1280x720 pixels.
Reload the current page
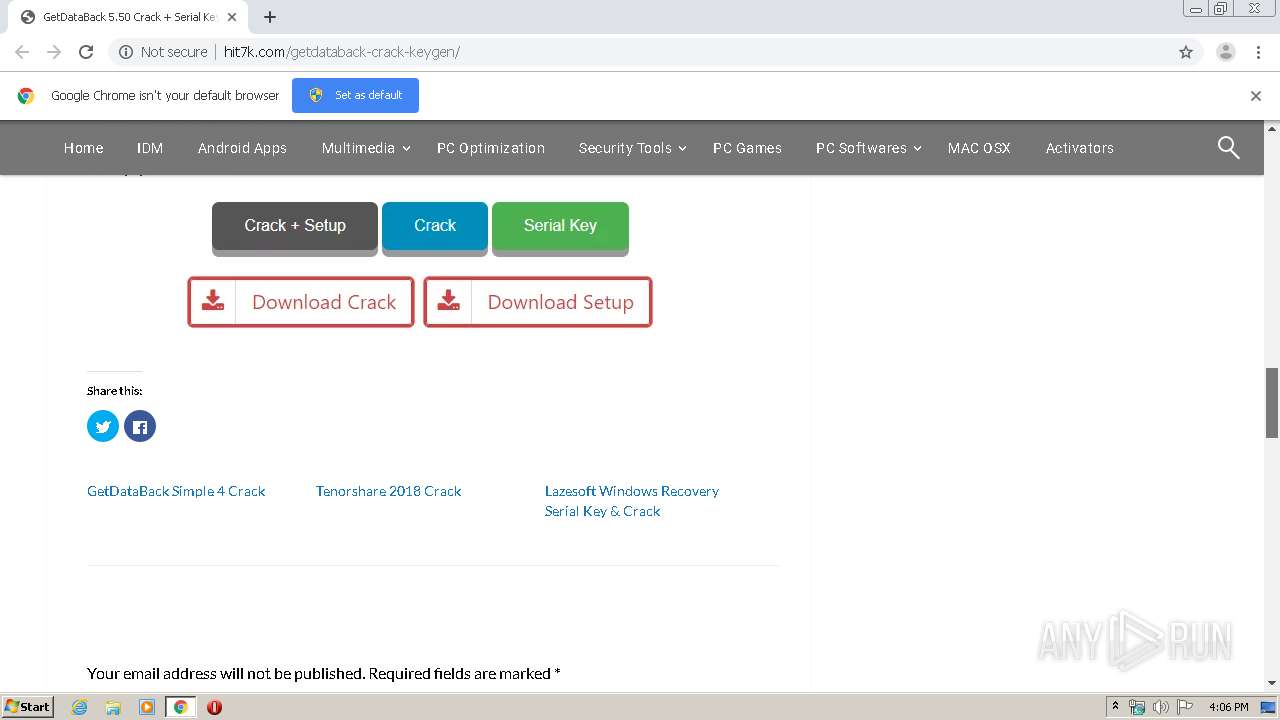pos(86,52)
